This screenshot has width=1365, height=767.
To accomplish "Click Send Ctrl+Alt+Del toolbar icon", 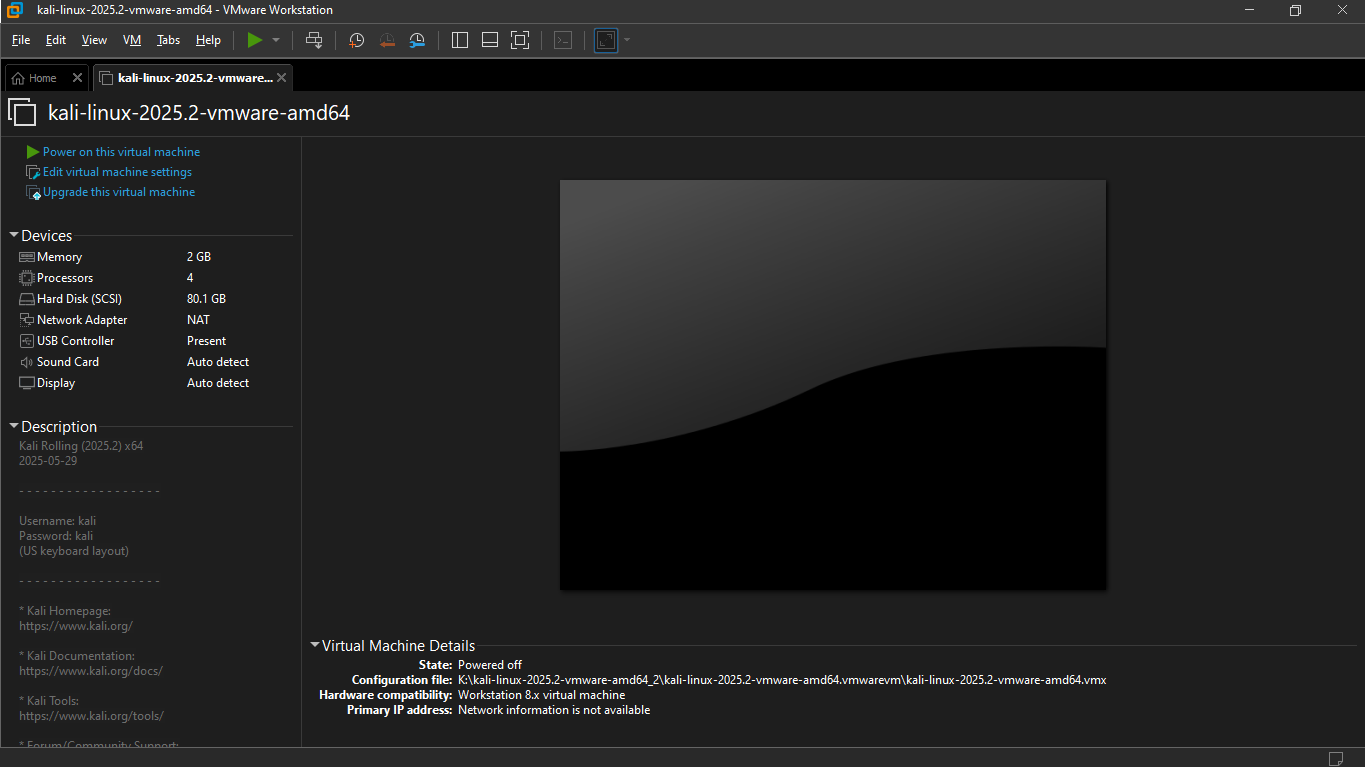I will (x=314, y=40).
